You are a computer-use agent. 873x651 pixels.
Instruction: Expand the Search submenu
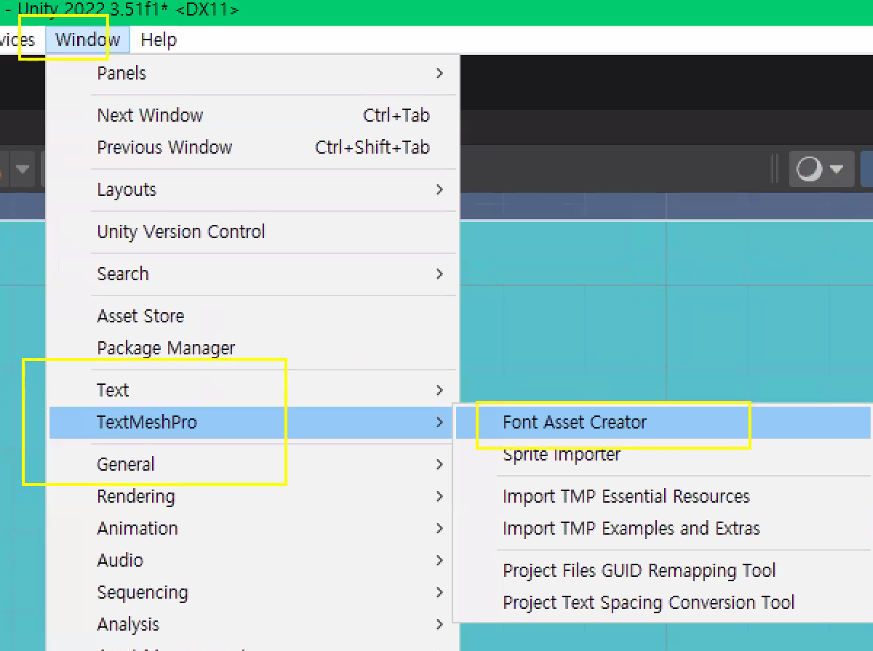(253, 274)
